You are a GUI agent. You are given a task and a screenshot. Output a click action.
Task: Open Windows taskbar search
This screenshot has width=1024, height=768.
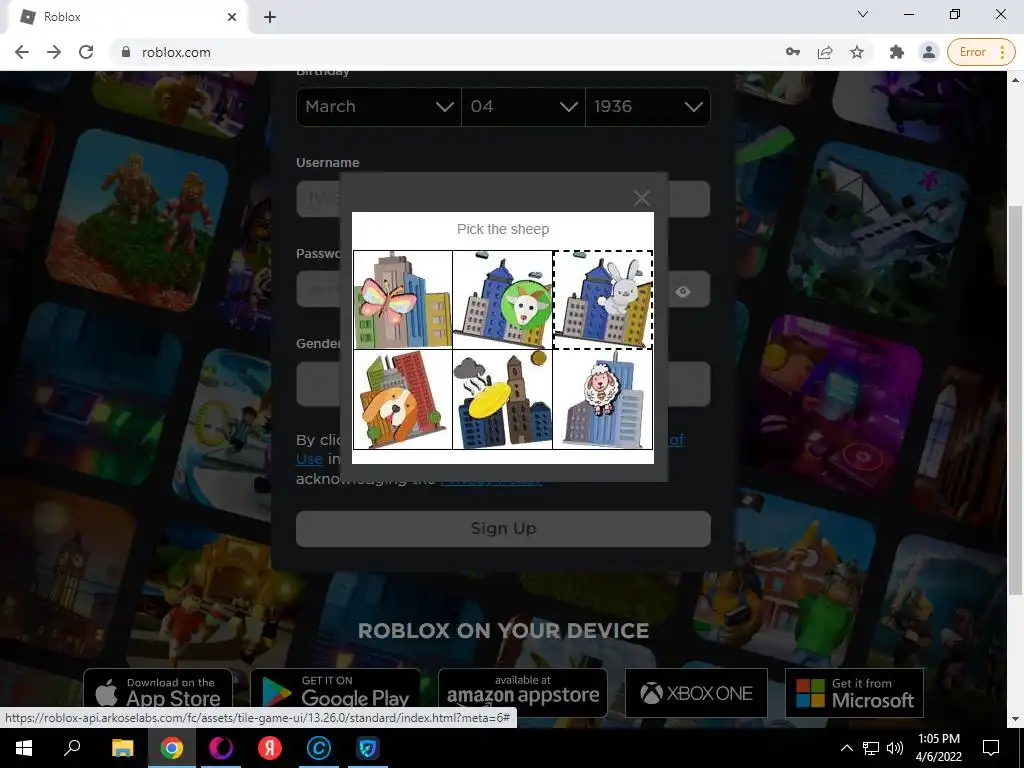point(72,748)
